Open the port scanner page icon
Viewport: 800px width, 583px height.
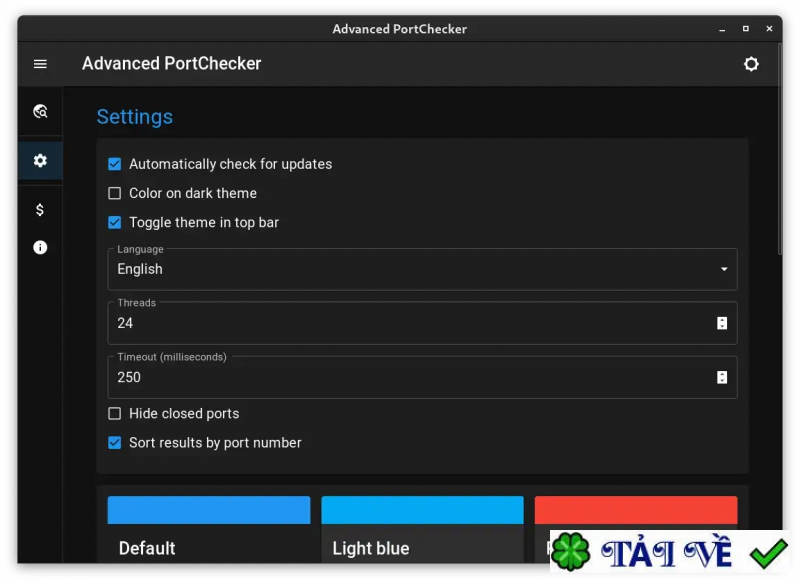40,111
